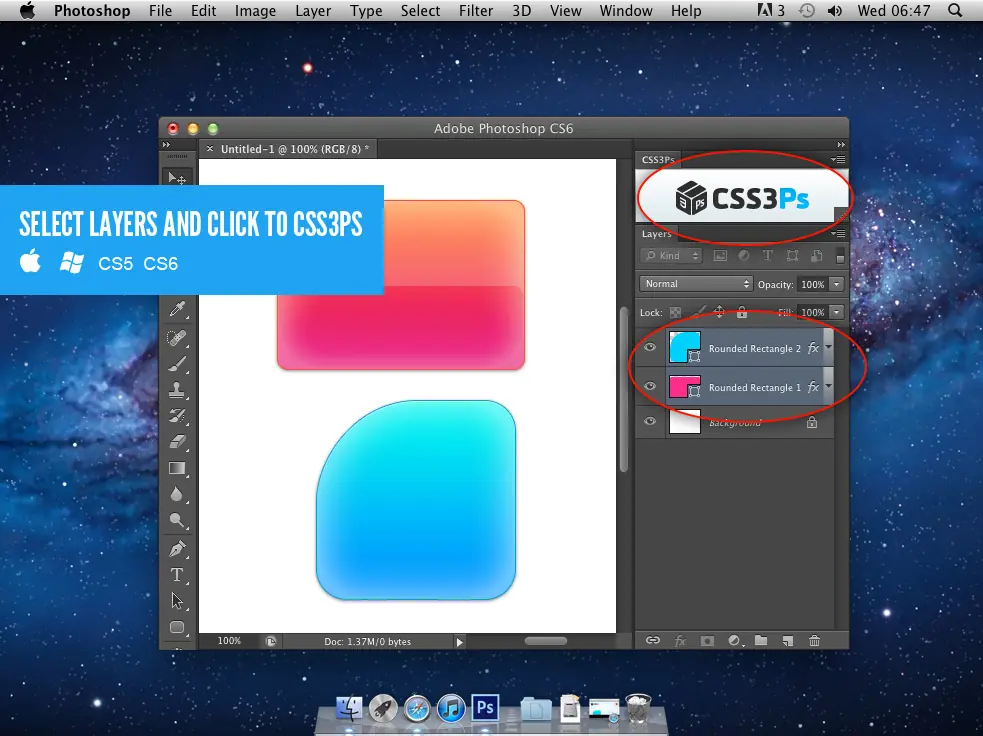Click the Link Layers icon
983x736 pixels.
pyautogui.click(x=653, y=640)
